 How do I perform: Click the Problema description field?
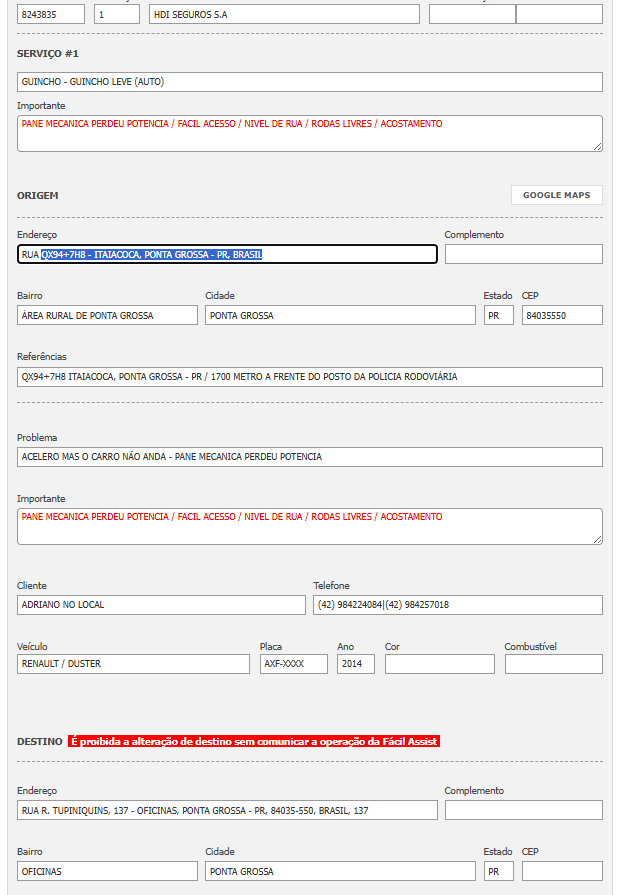pyautogui.click(x=309, y=457)
